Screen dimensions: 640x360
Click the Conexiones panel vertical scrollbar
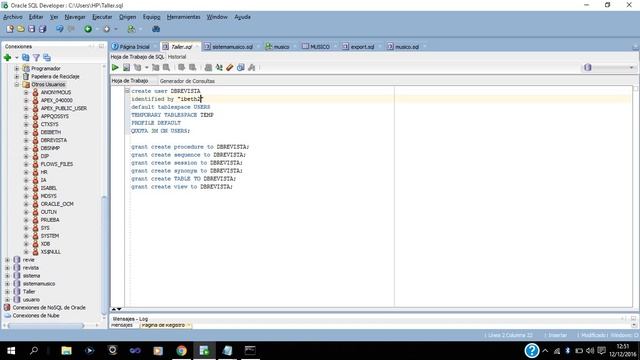coord(104,257)
